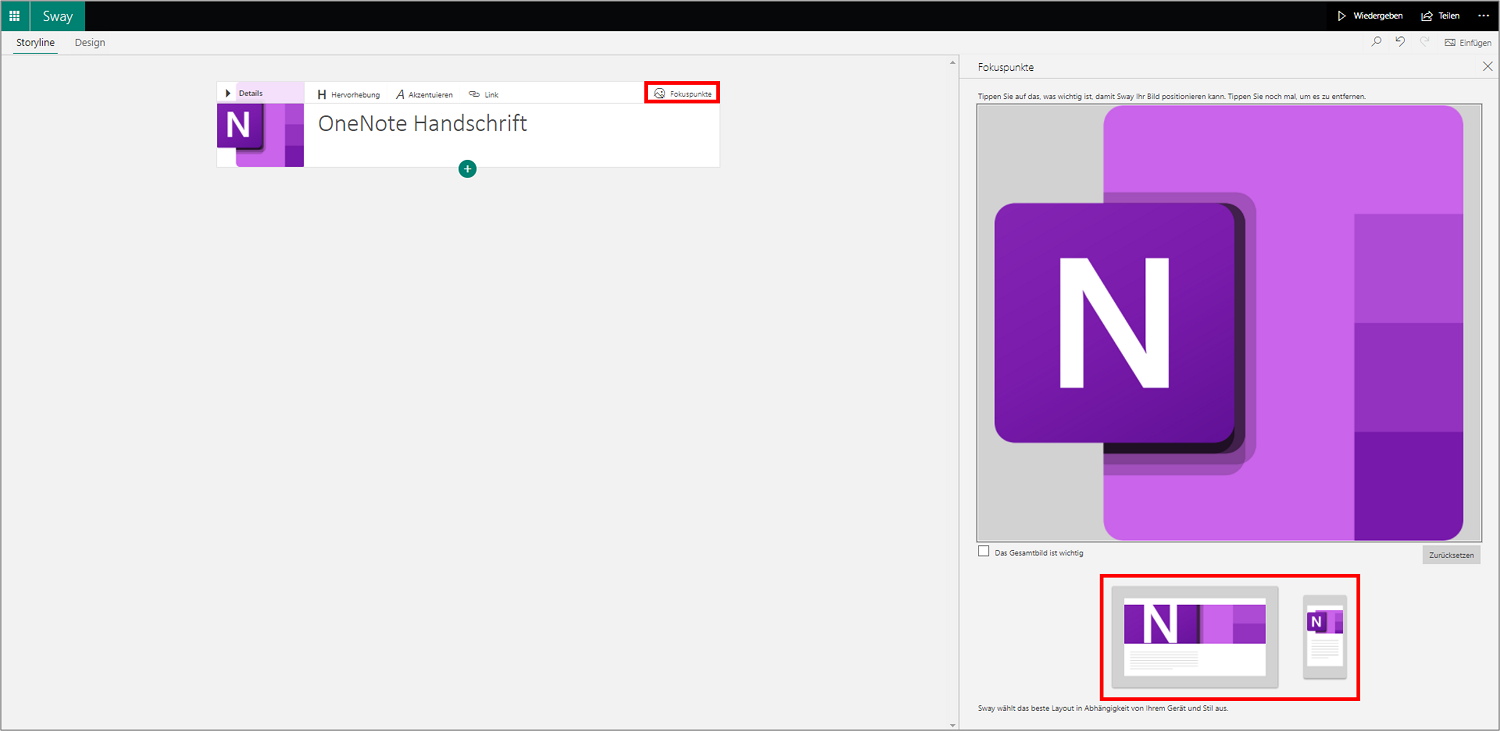Click the search magnifier icon

1377,42
